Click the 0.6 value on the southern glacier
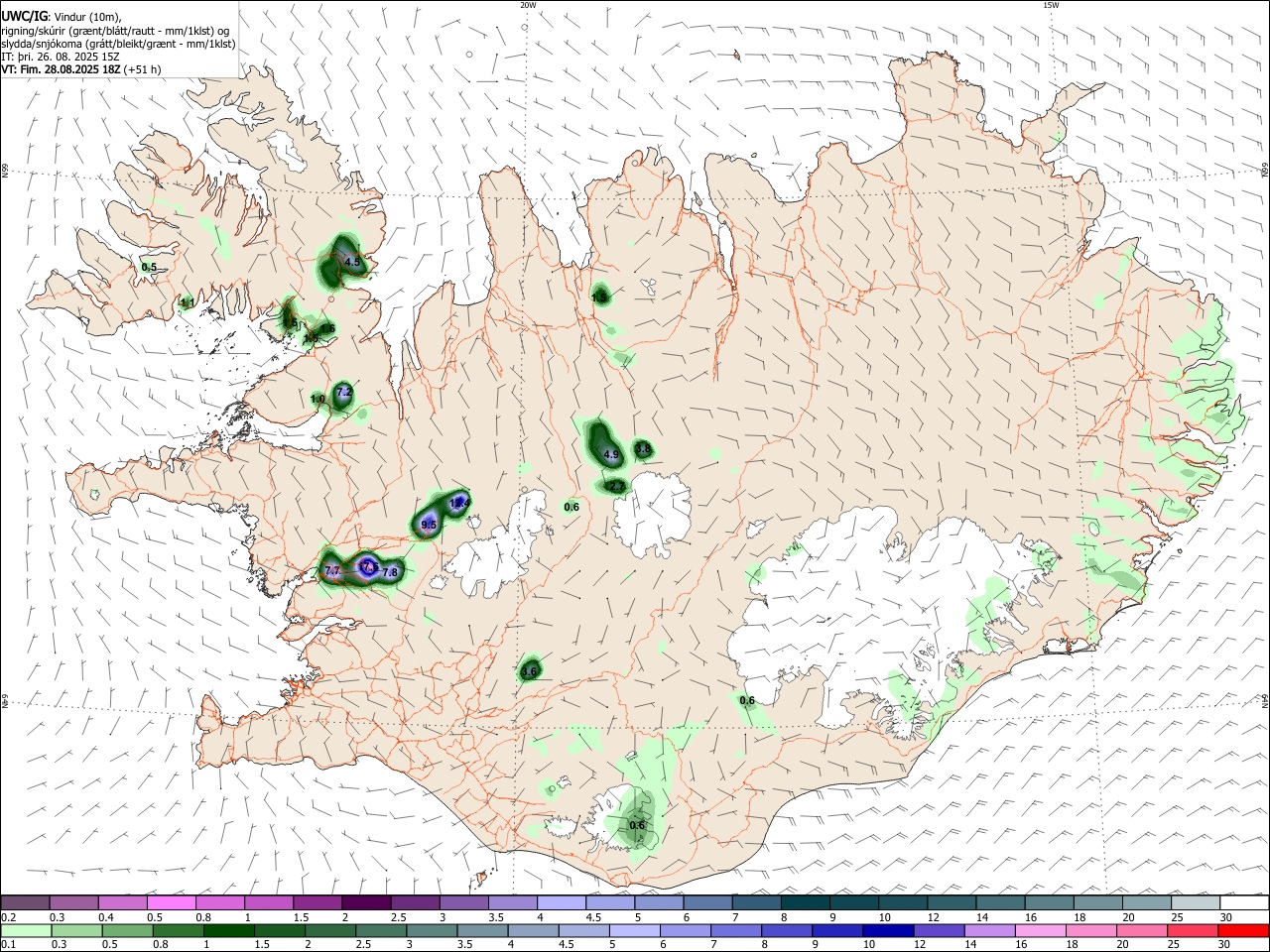 click(x=637, y=825)
